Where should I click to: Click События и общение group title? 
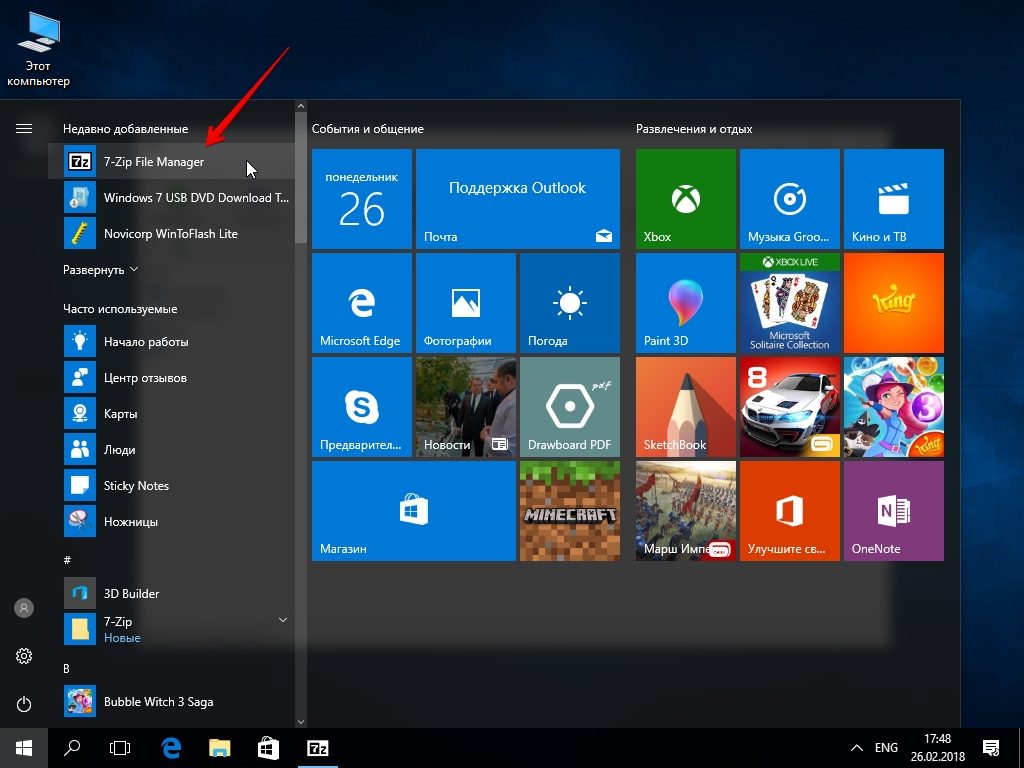coord(368,129)
